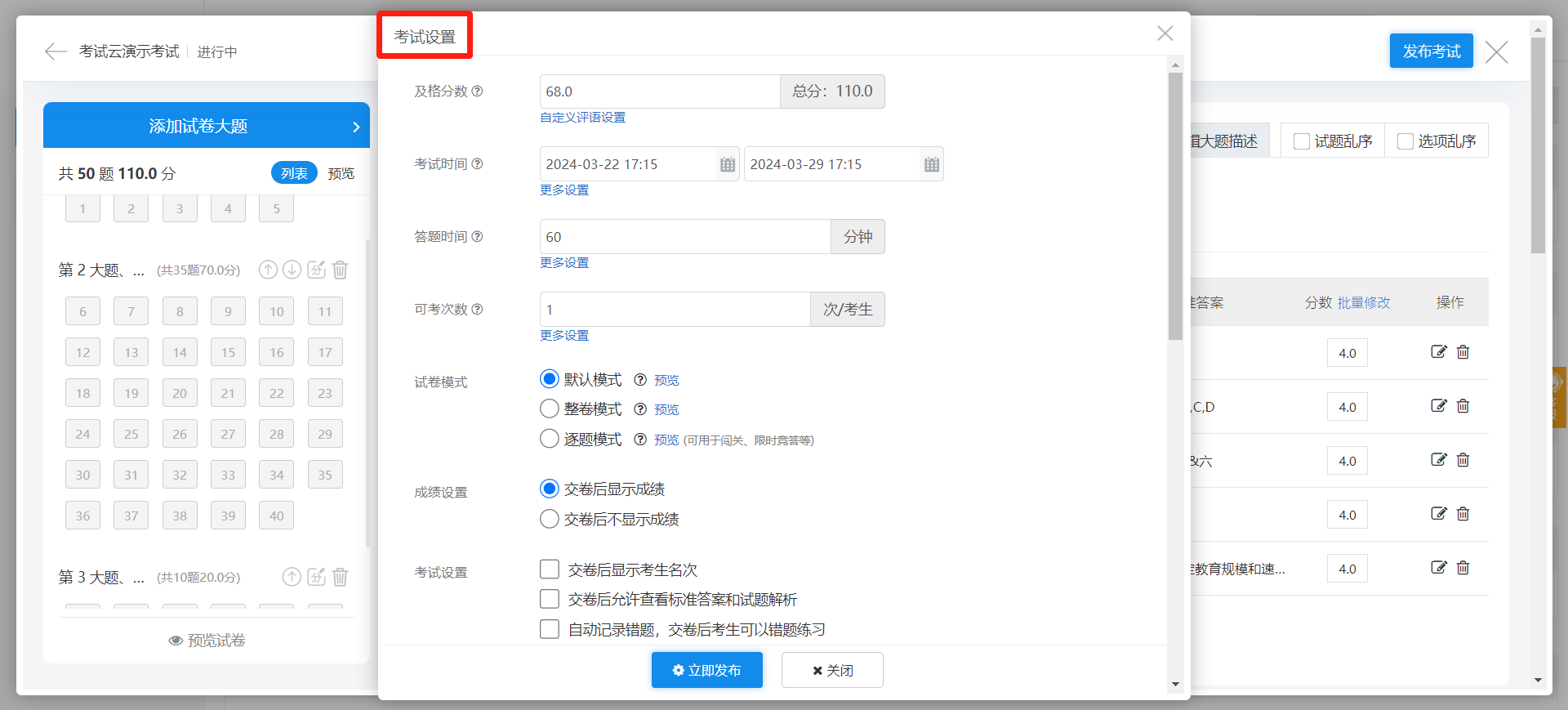This screenshot has height=710, width=1568.
Task: Click help icon beside 整卷模式
Action: pyautogui.click(x=640, y=409)
